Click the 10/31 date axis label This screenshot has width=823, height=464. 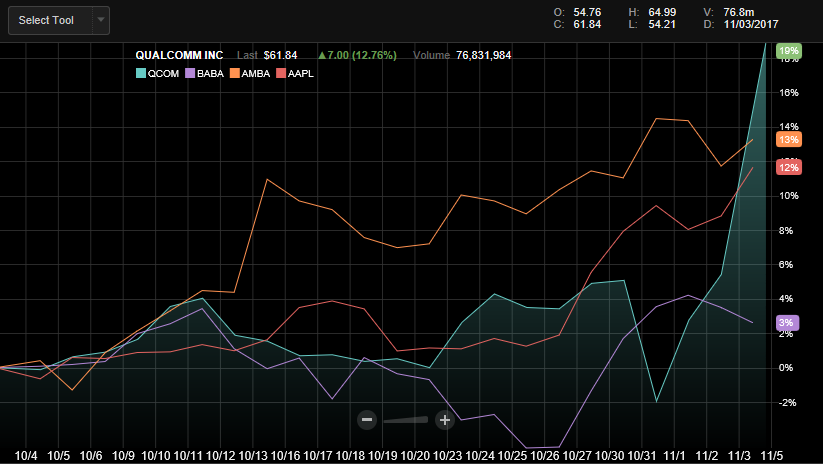coord(642,456)
